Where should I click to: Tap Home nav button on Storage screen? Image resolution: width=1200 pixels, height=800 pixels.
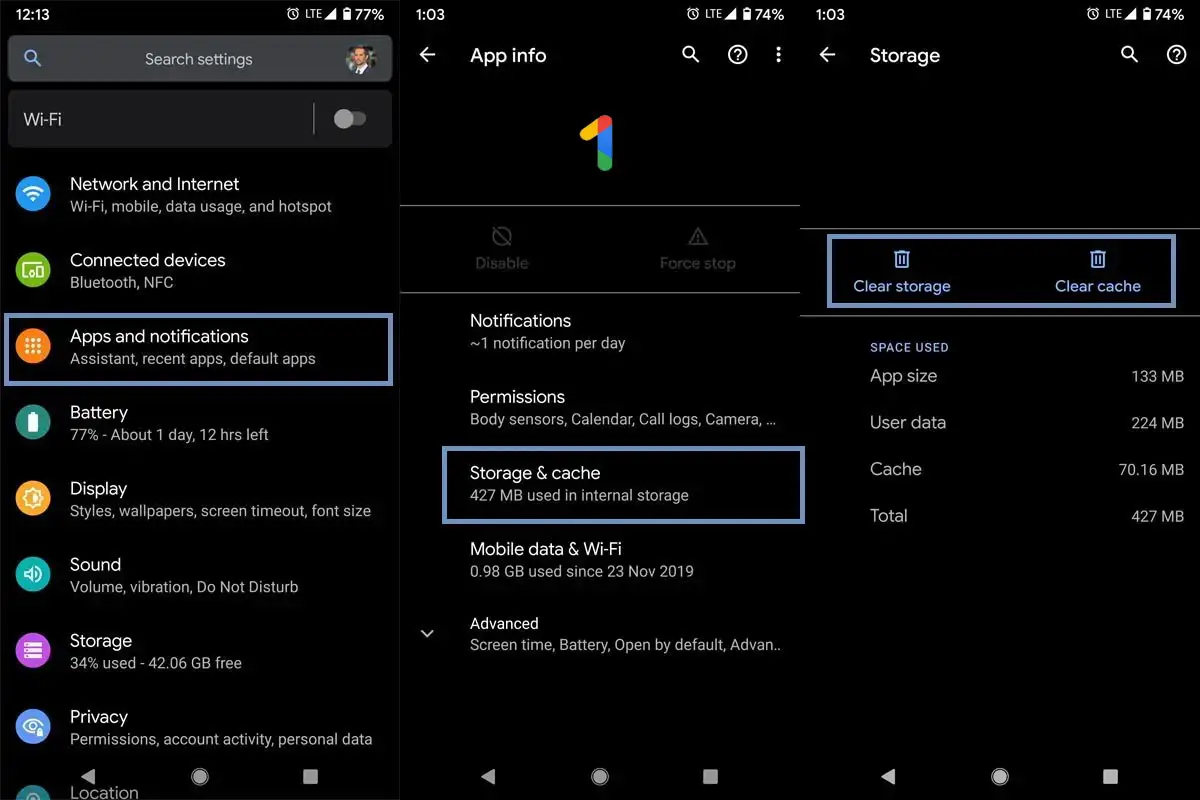(1000, 776)
